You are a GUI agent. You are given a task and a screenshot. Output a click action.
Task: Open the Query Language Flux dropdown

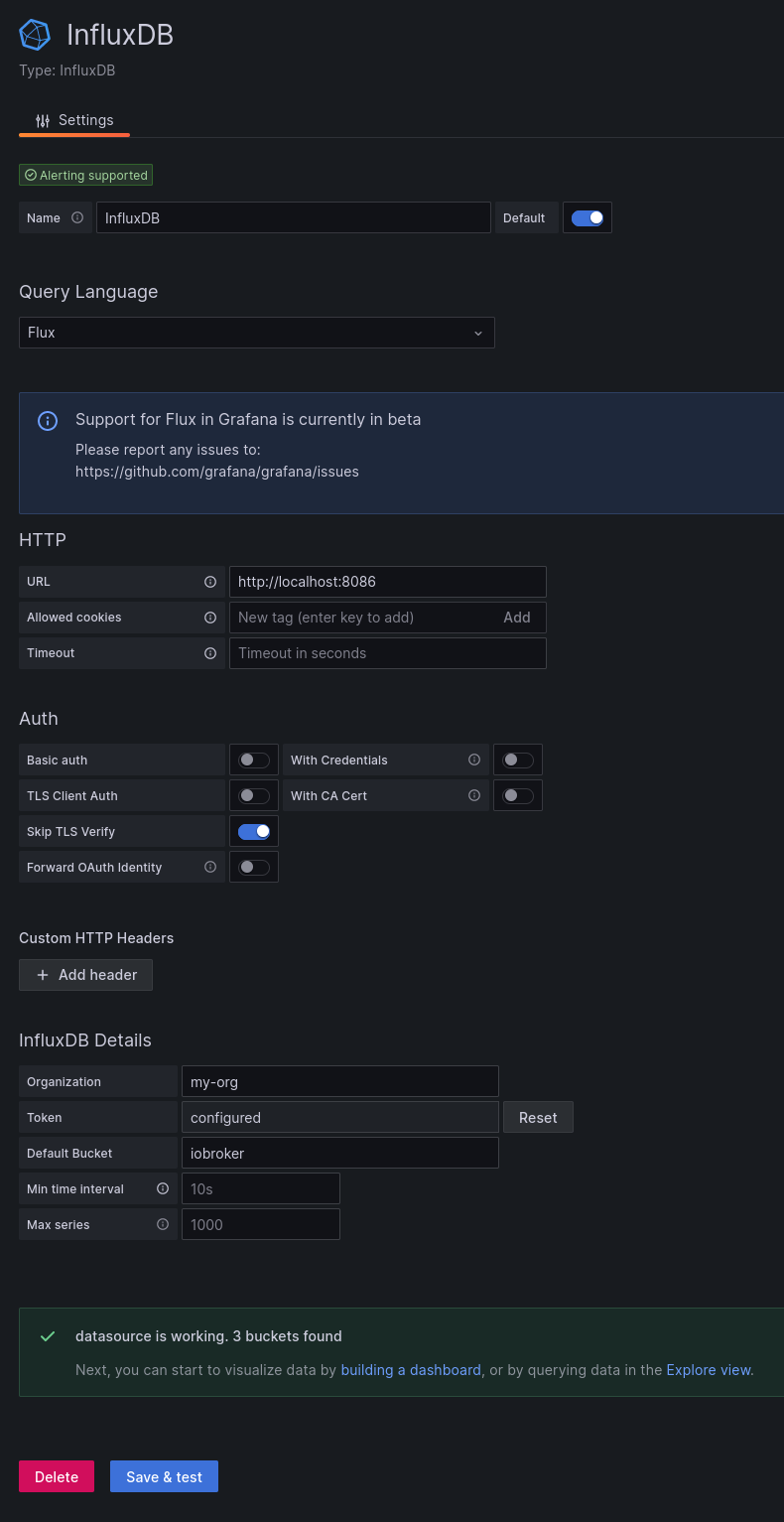point(257,333)
